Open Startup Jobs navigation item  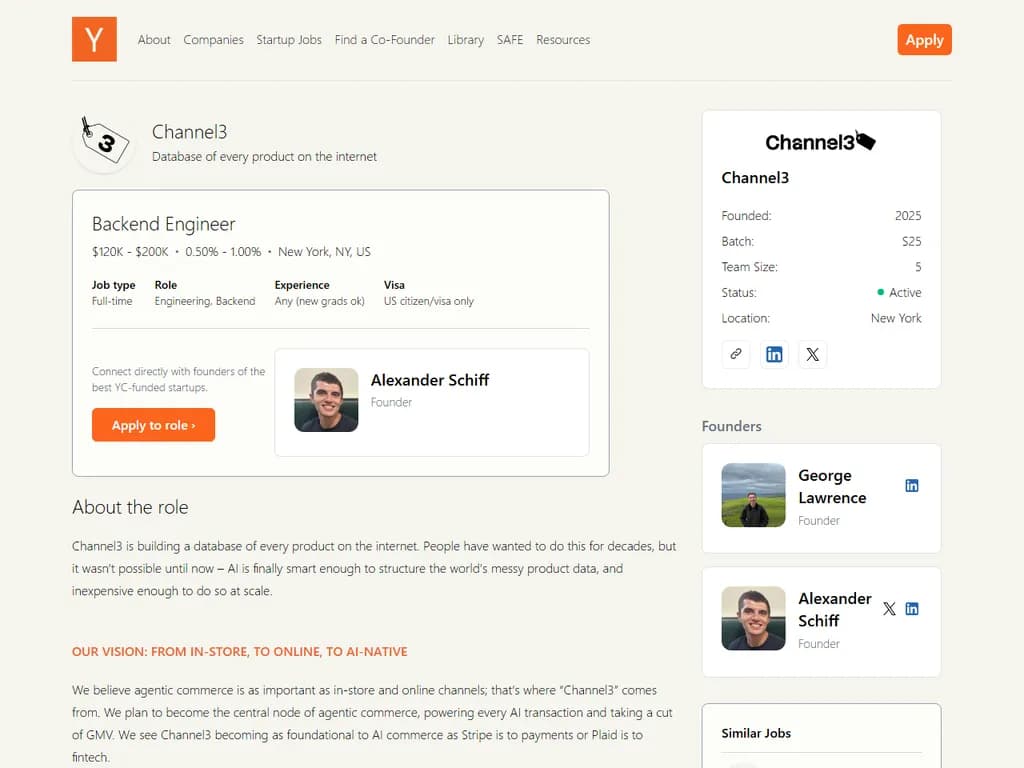(x=289, y=40)
